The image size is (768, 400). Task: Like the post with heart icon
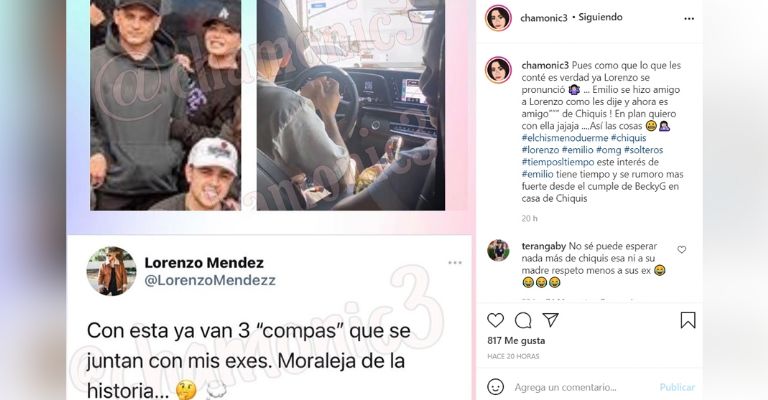pos(496,320)
